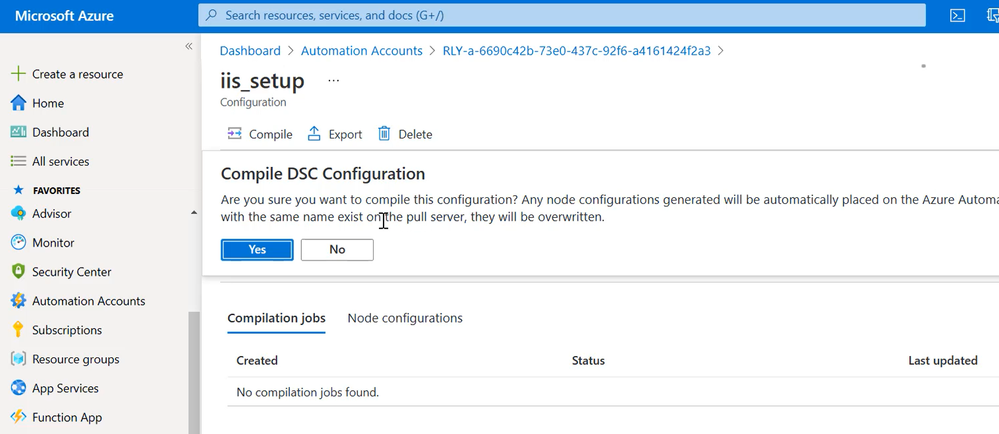Screen dimensions: 999x434
Task: Click the Compile icon in the toolbar
Action: click(x=234, y=134)
